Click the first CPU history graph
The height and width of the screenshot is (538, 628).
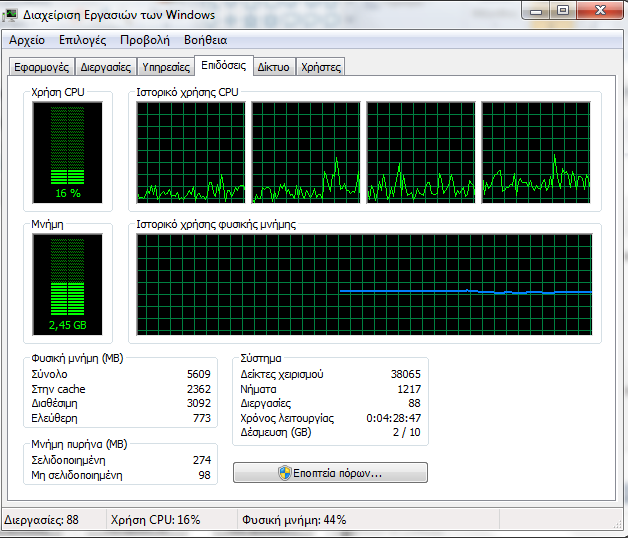point(191,152)
